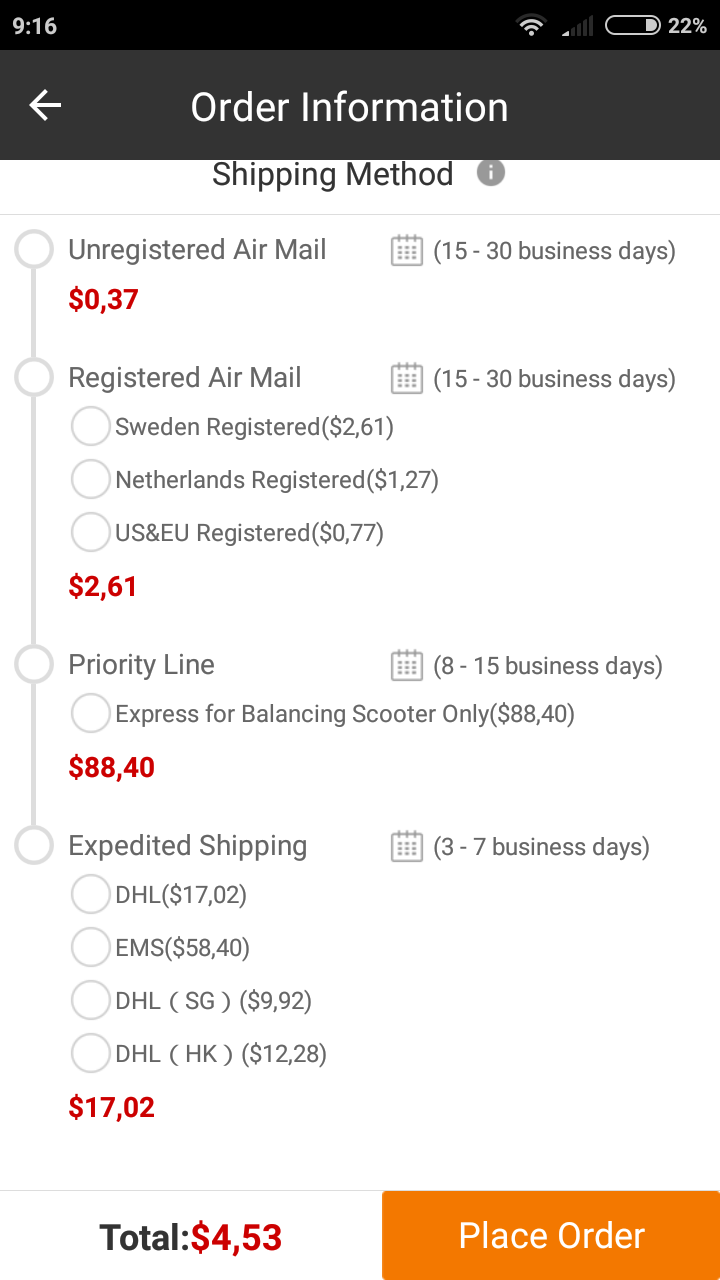Choose DHL ($17,02) shipping
Image resolution: width=720 pixels, height=1280 pixels.
[x=91, y=894]
